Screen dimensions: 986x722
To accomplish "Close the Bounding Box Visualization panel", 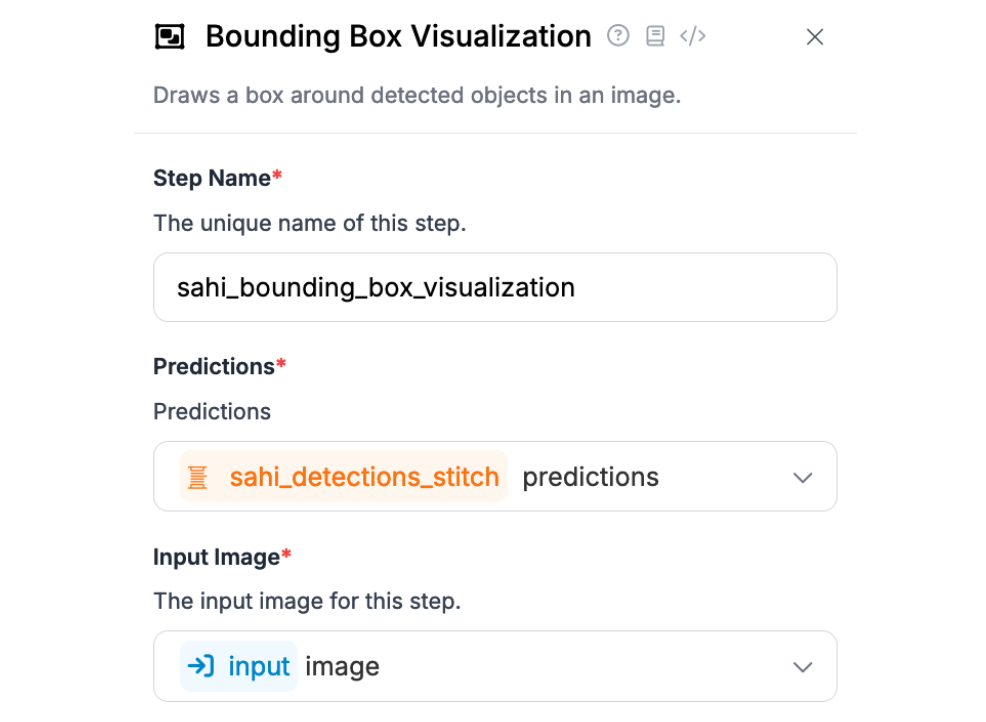I will pyautogui.click(x=815, y=37).
